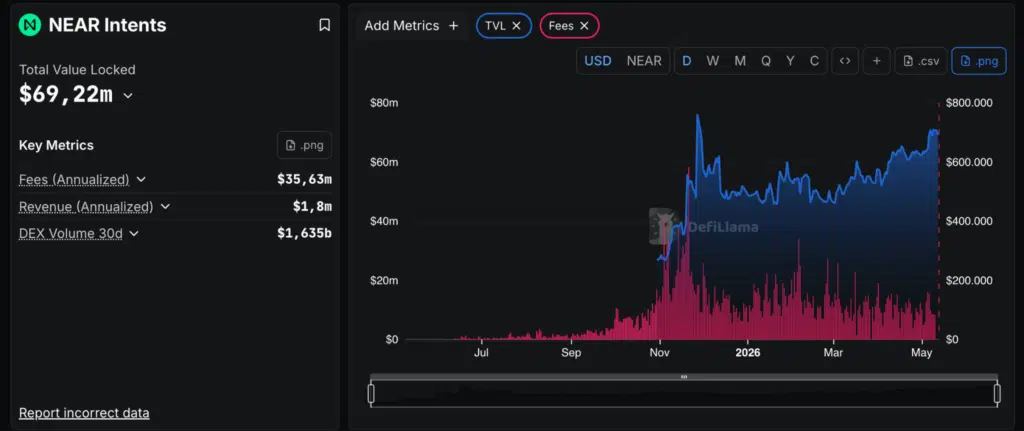Expand DEX Volume 30d breakdown
The image size is (1024, 431).
(x=134, y=233)
